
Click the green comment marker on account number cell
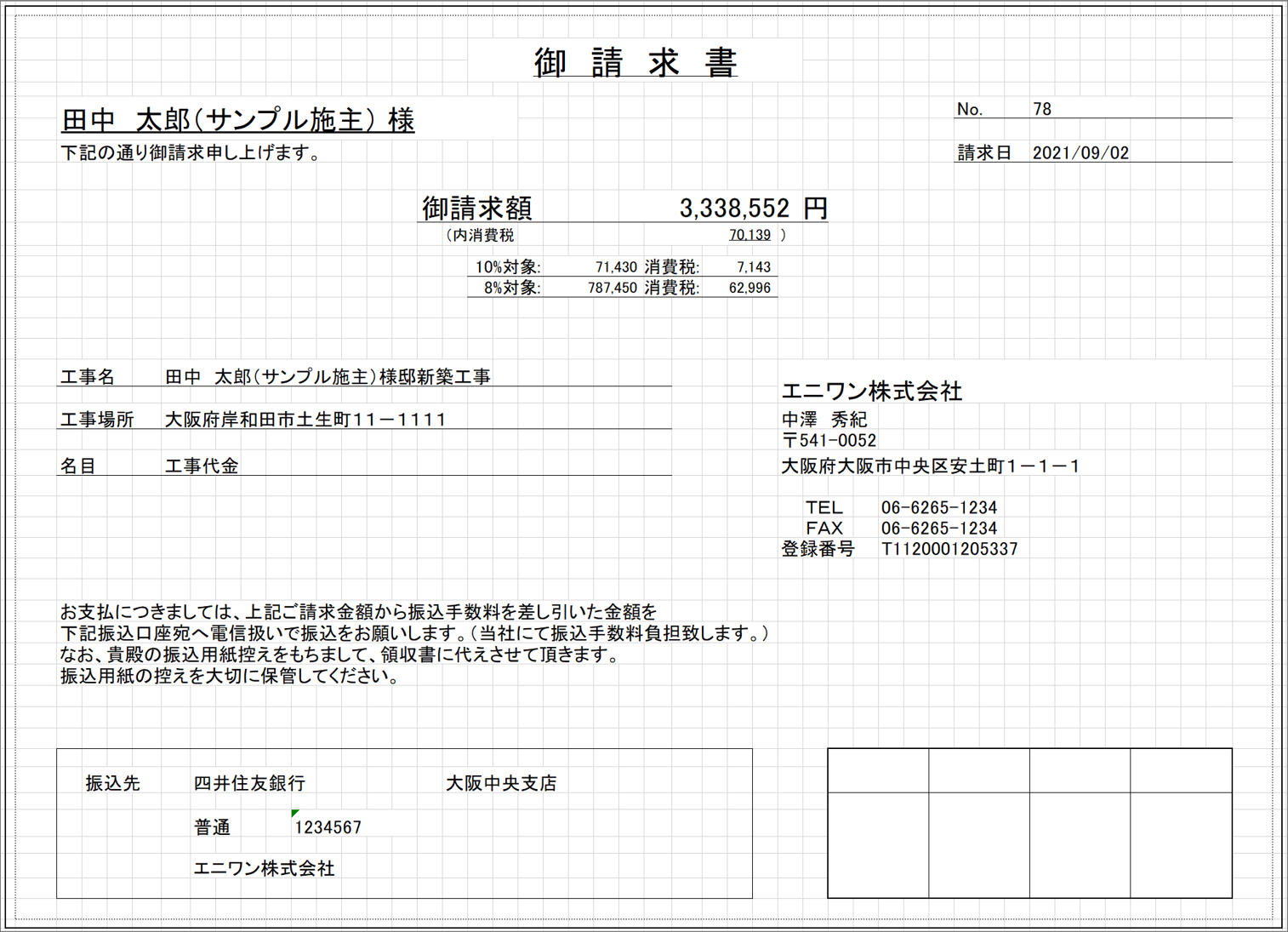294,815
